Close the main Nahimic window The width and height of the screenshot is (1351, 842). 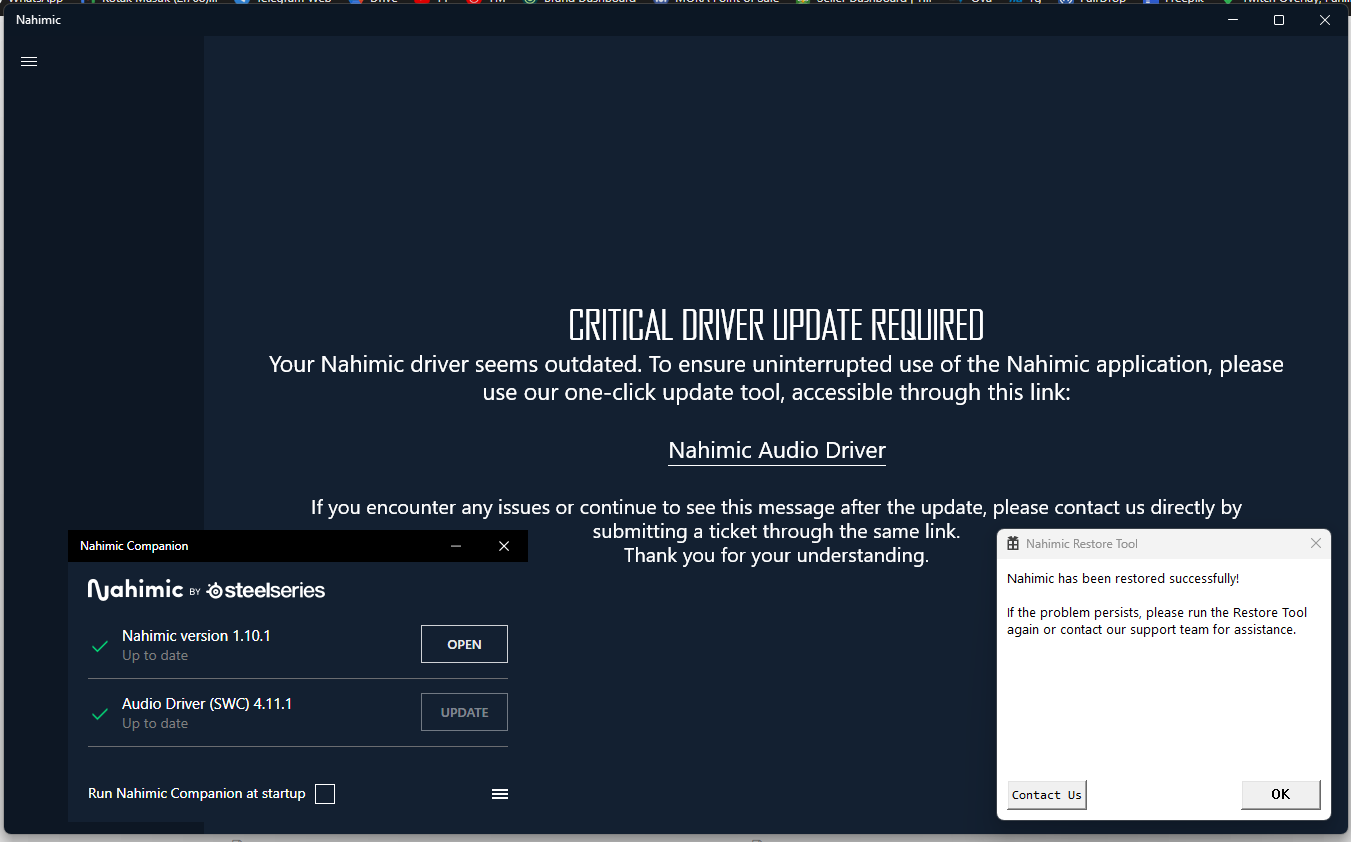(1324, 20)
